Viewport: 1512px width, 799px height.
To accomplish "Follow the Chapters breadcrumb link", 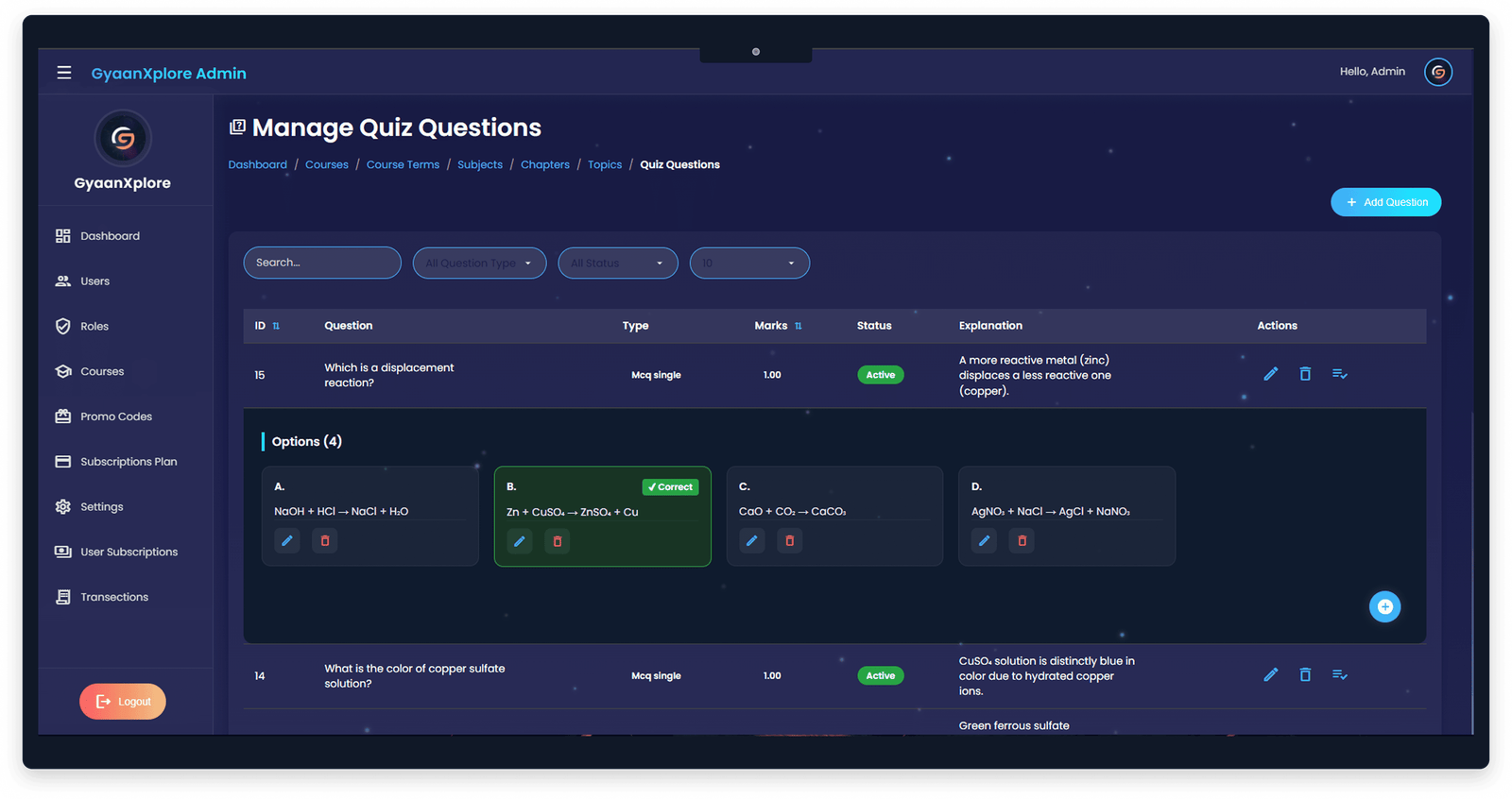I will (545, 164).
